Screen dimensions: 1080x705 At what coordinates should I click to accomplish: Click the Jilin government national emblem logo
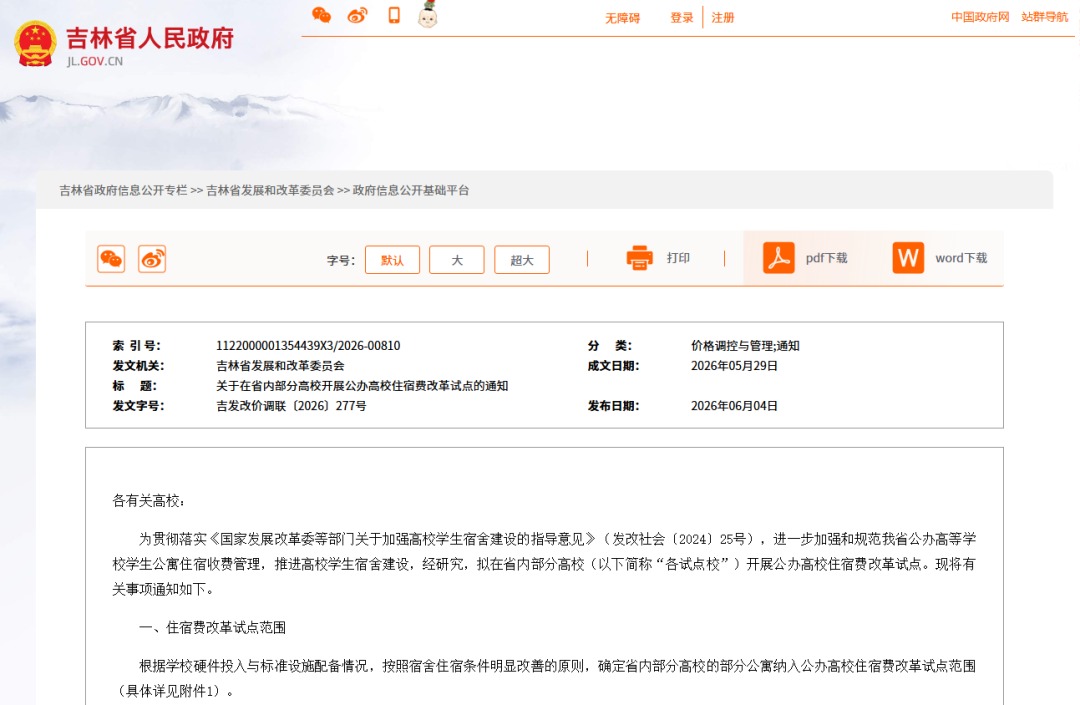35,43
